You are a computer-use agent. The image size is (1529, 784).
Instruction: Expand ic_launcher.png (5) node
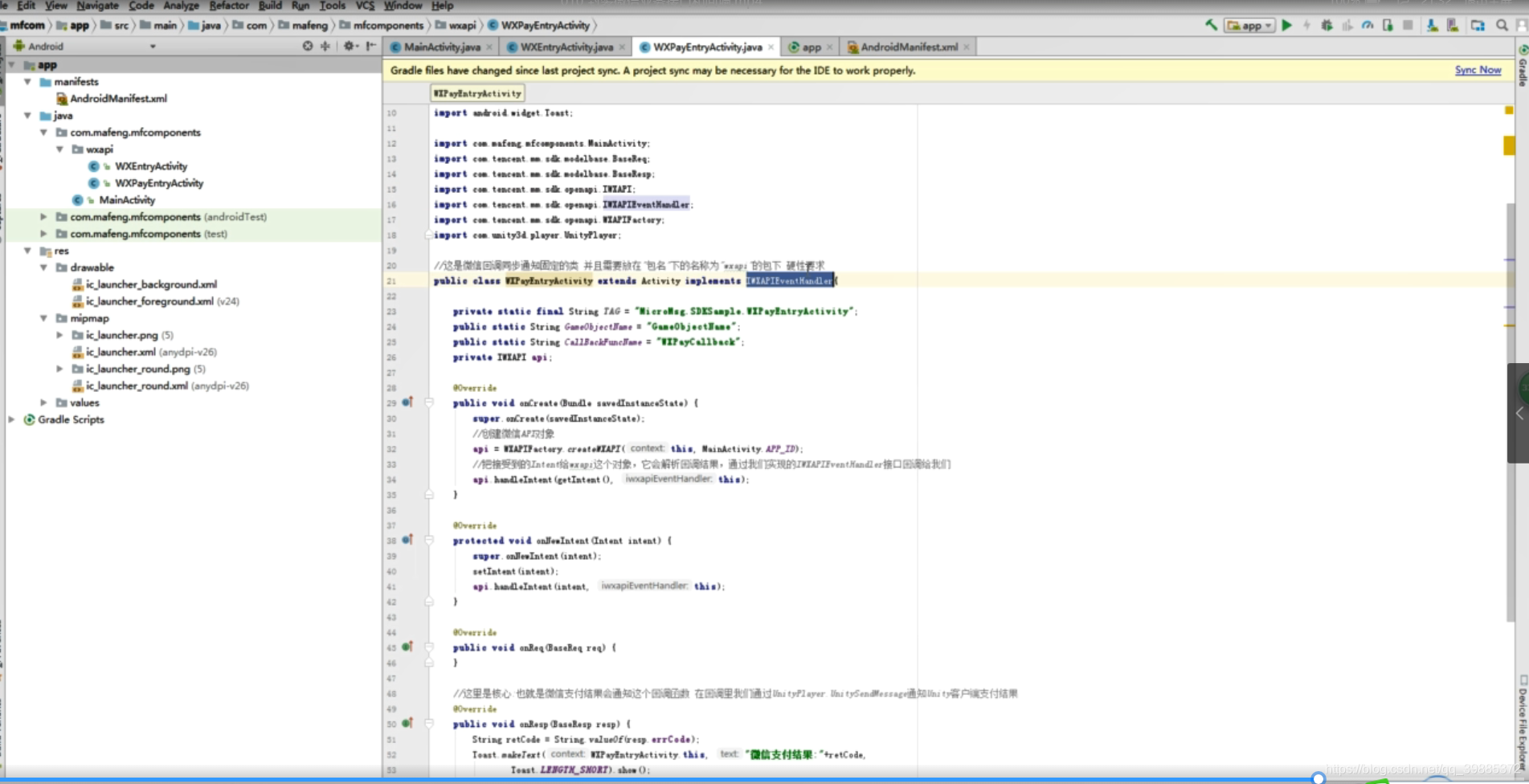point(60,335)
